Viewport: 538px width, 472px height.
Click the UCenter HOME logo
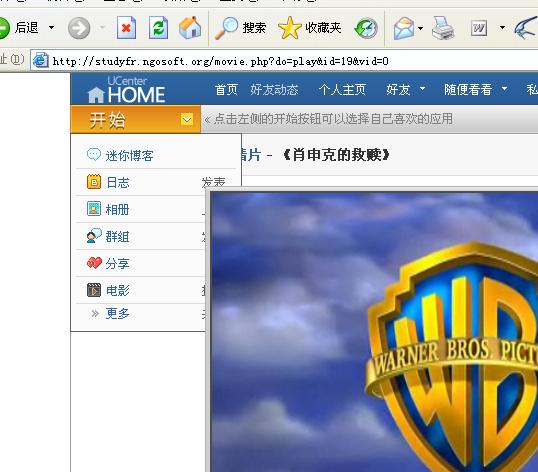pos(126,90)
